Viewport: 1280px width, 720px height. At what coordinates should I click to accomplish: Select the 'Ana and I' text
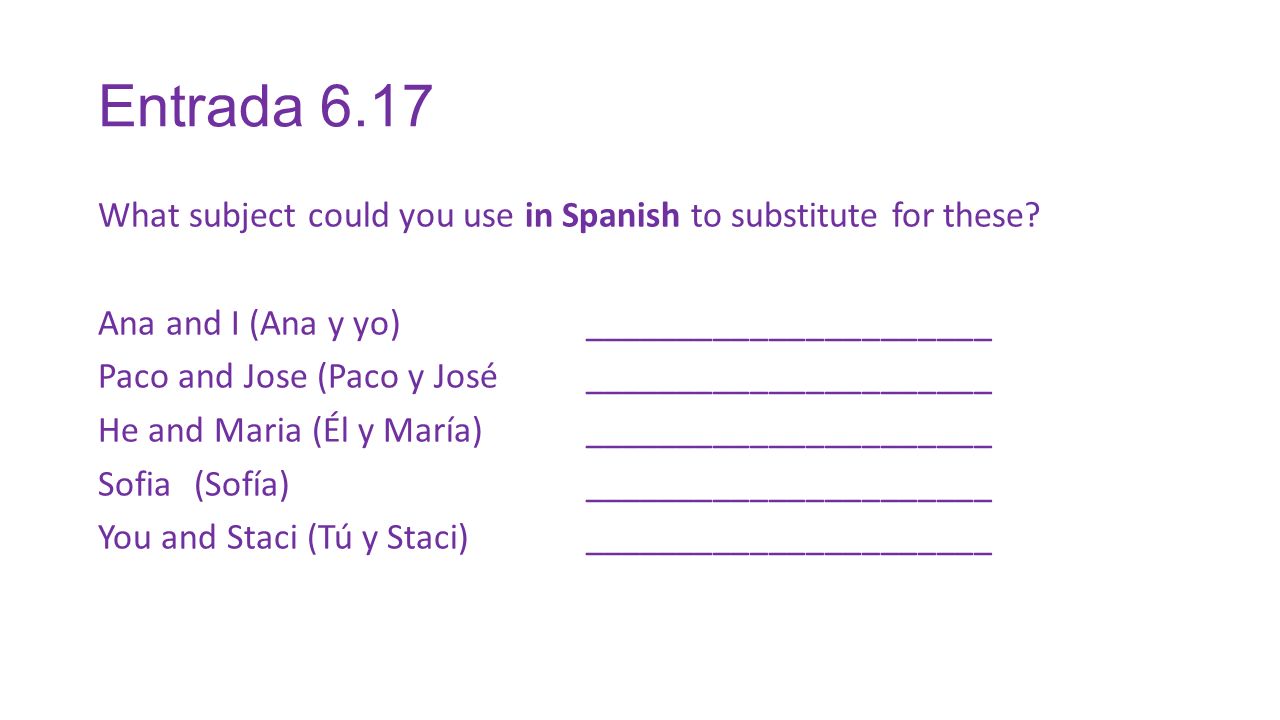coord(169,324)
